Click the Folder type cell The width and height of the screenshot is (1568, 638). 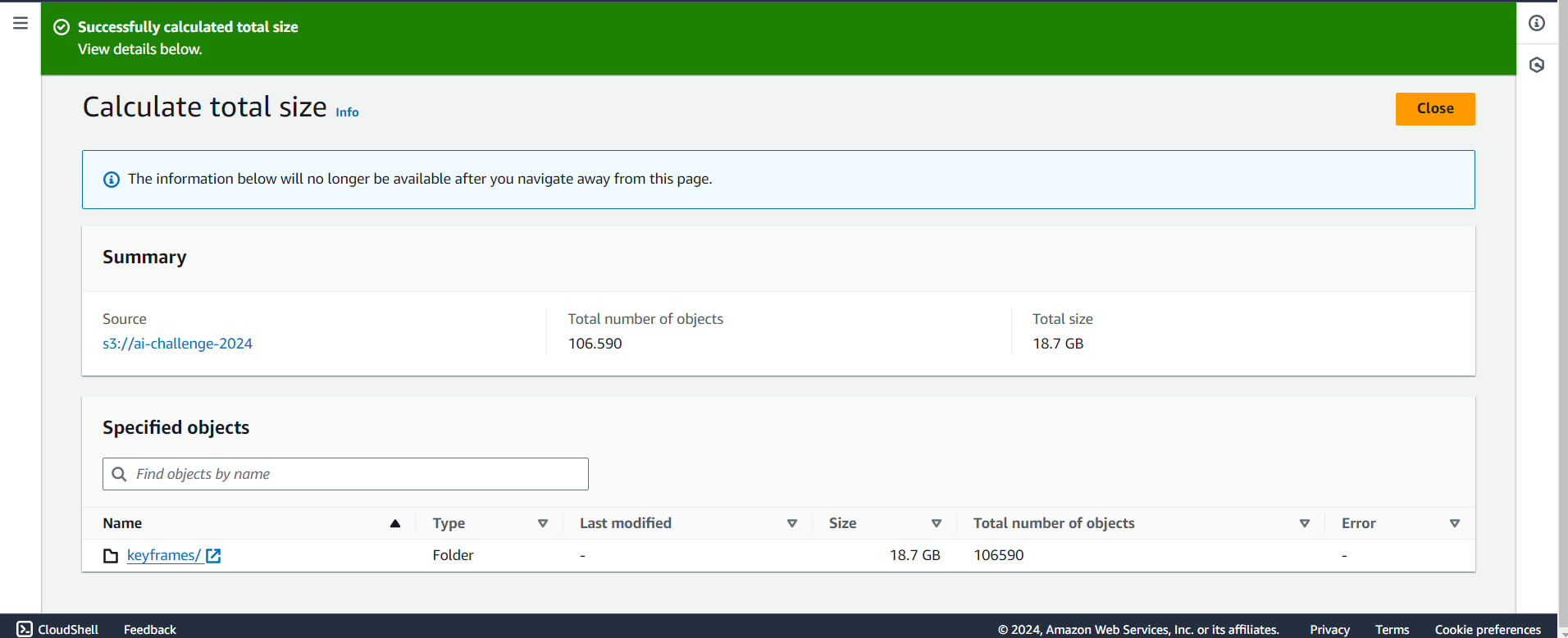pos(453,555)
